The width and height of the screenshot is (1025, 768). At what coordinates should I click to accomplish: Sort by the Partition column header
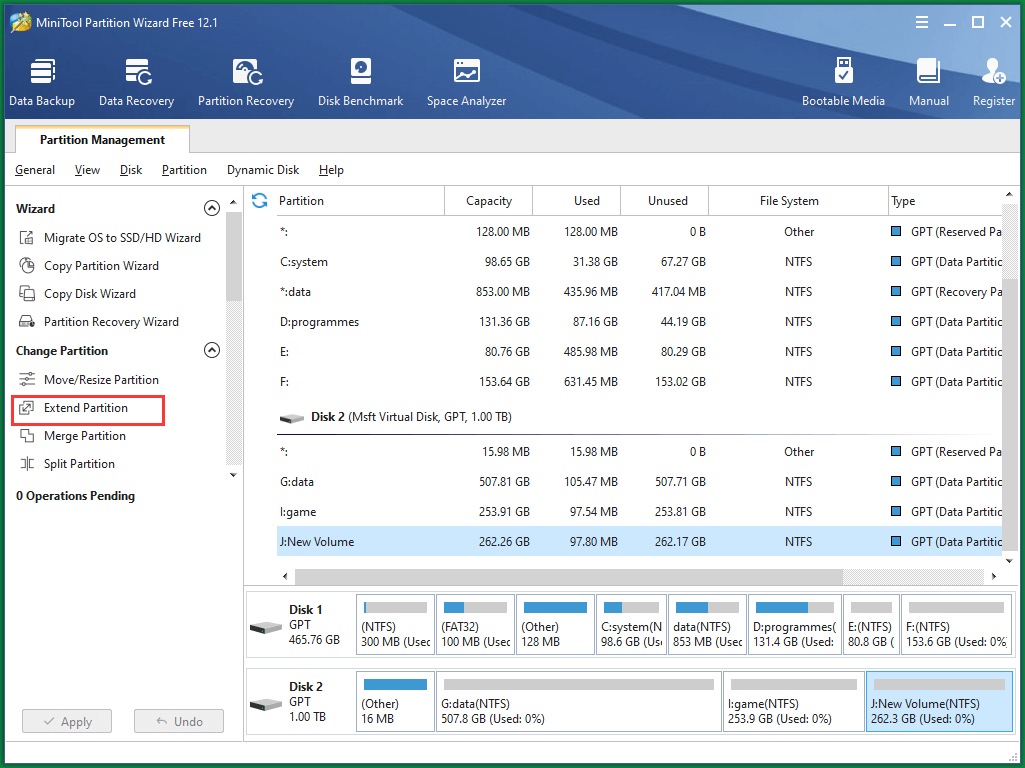[x=359, y=201]
